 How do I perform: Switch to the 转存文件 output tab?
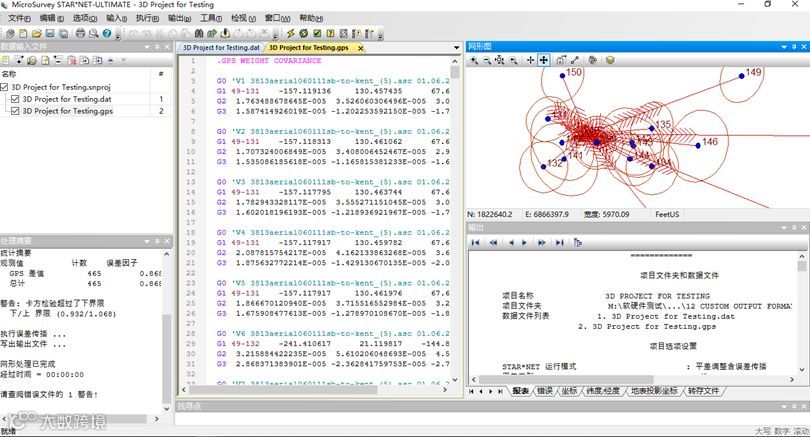[703, 391]
